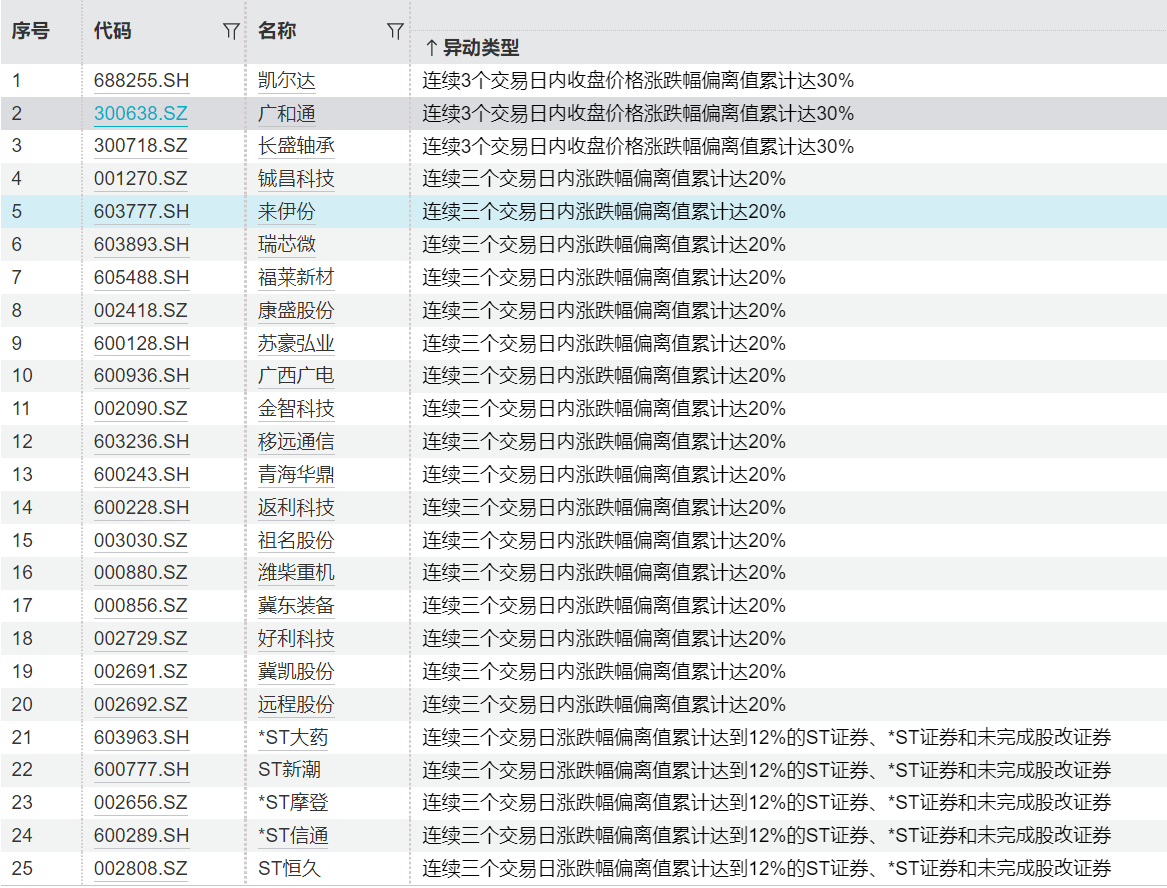Open filter icon in 名称 column header
Image resolution: width=1167 pixels, height=888 pixels.
coord(395,31)
